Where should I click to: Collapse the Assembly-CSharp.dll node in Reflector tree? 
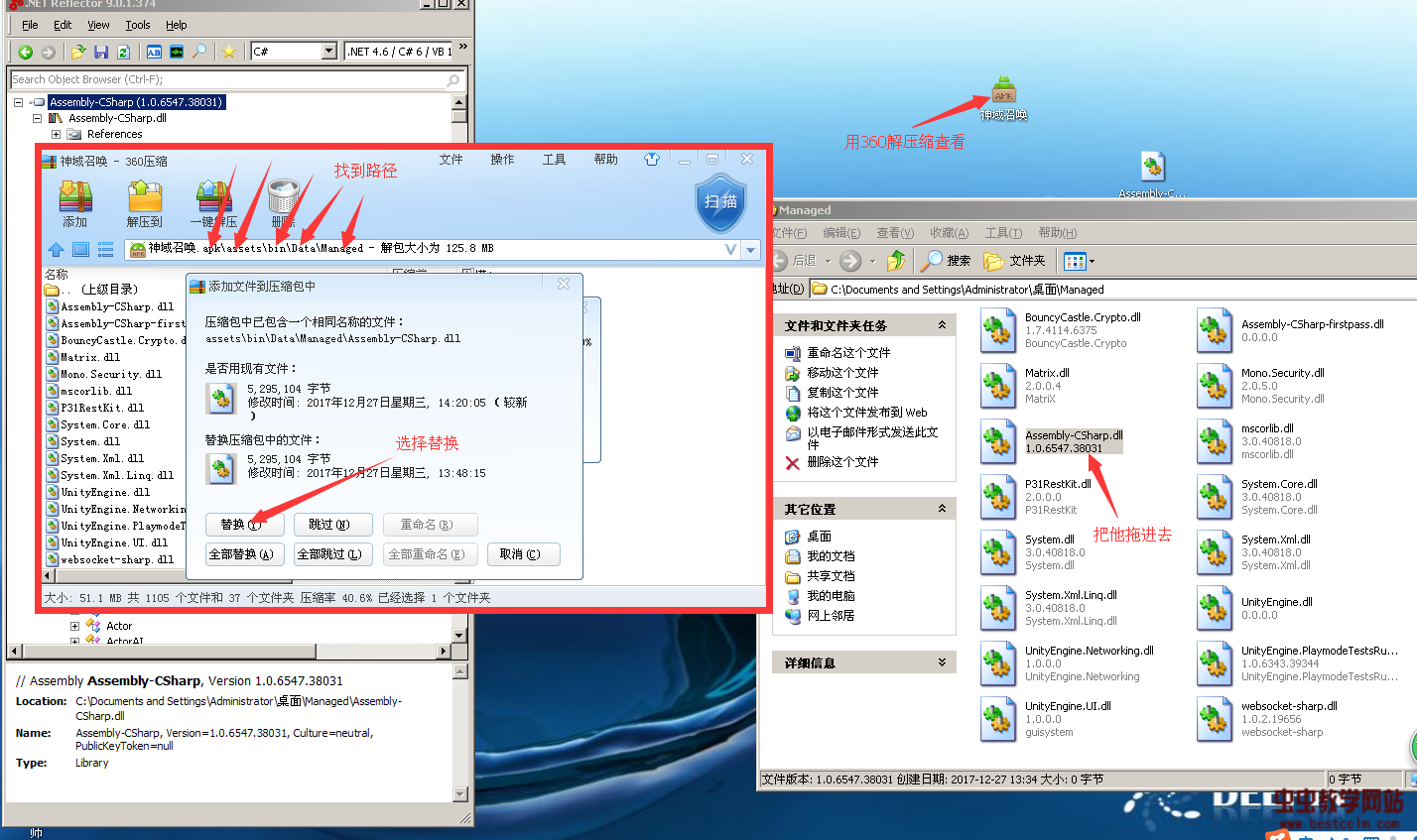coord(37,118)
